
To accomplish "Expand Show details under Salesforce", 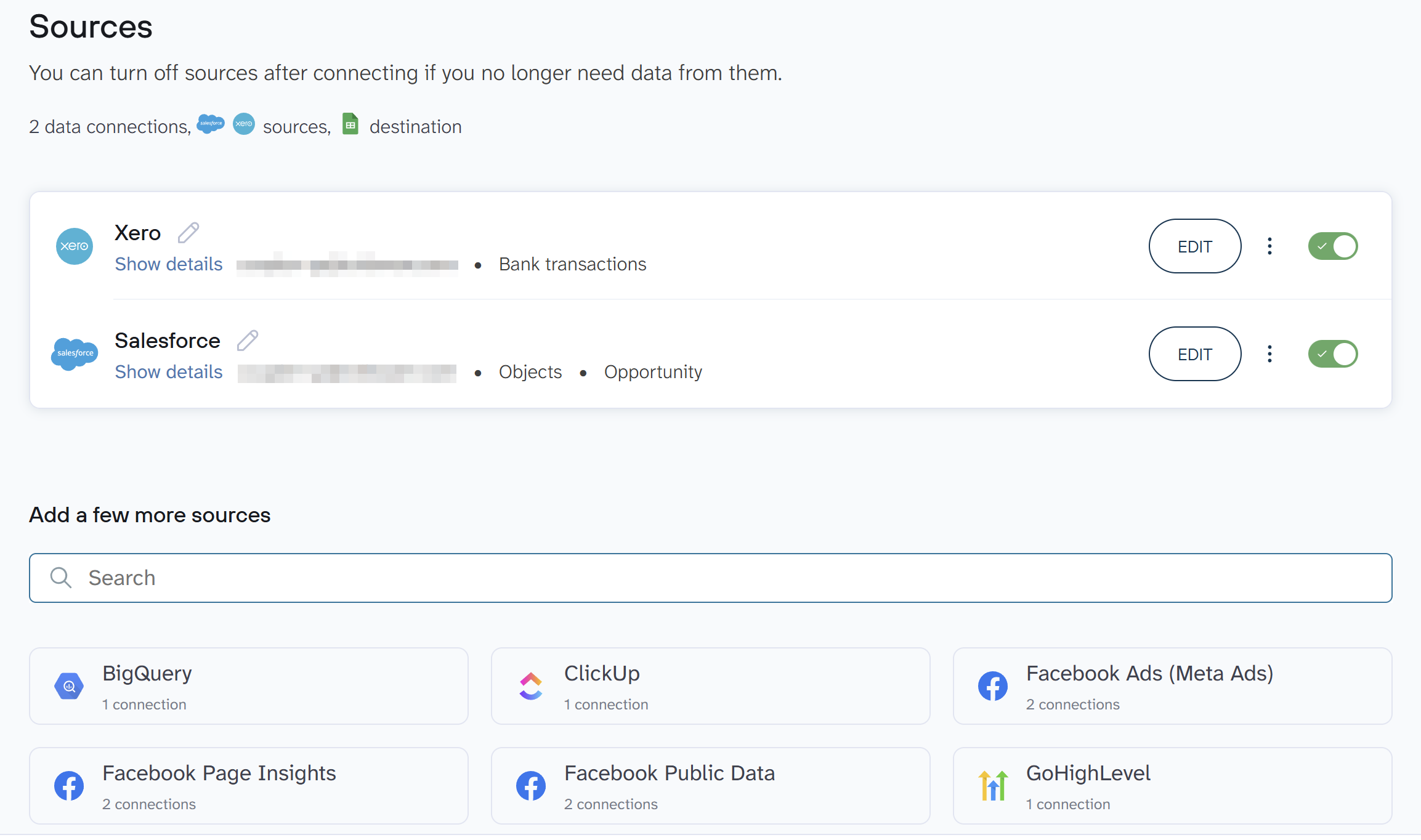I will point(169,372).
